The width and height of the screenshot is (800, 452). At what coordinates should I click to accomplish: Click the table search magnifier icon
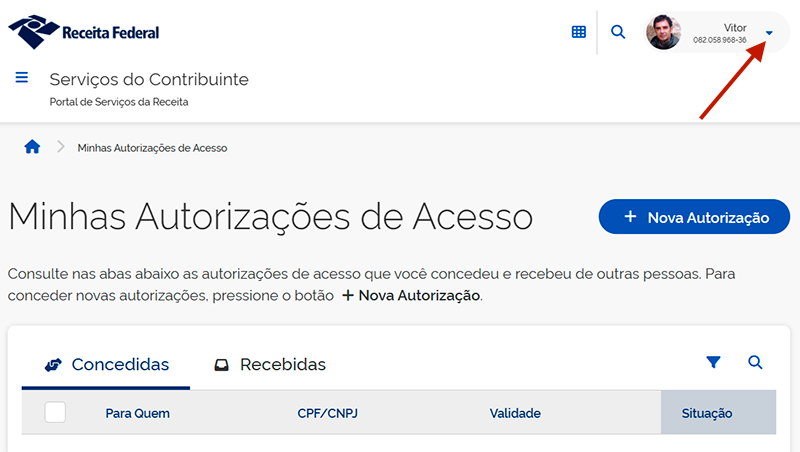click(755, 363)
